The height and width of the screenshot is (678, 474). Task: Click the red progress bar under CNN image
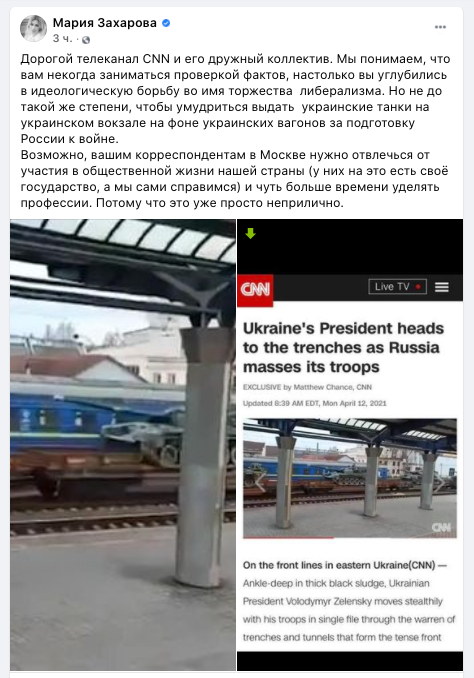coord(288,538)
